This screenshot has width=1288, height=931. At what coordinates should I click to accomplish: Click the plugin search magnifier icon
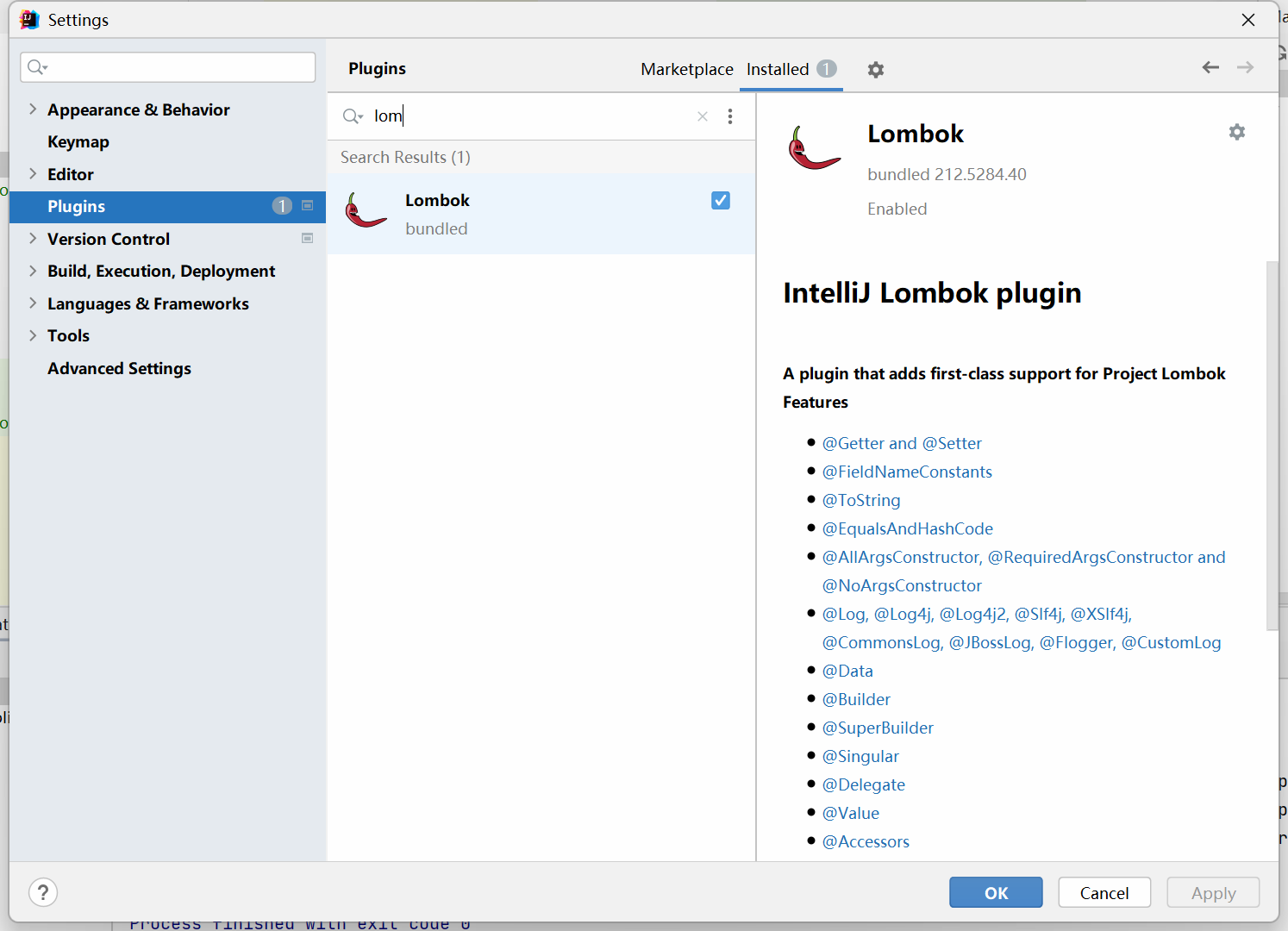point(353,116)
